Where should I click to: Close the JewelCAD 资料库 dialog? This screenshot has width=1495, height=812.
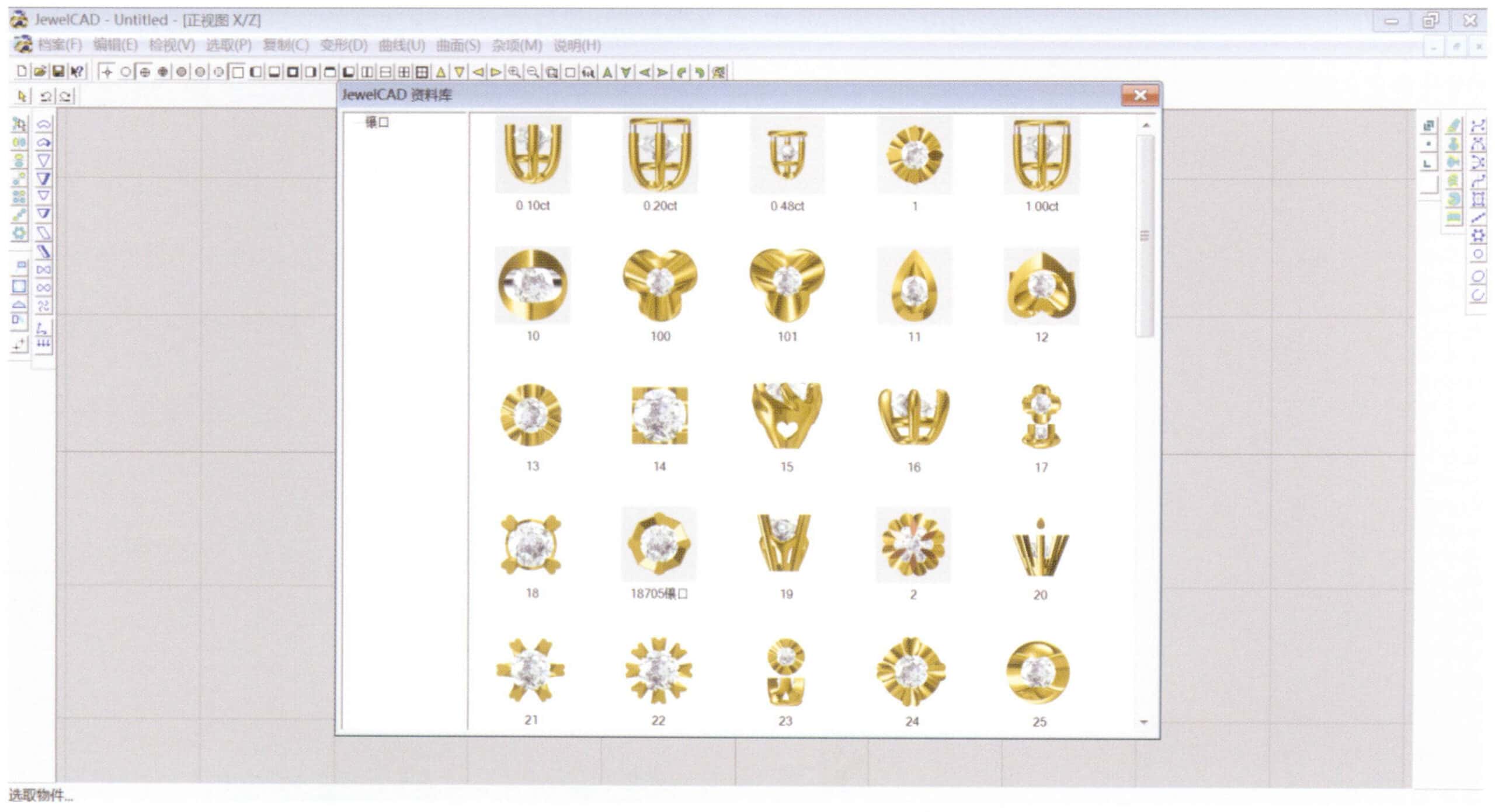pos(1140,95)
